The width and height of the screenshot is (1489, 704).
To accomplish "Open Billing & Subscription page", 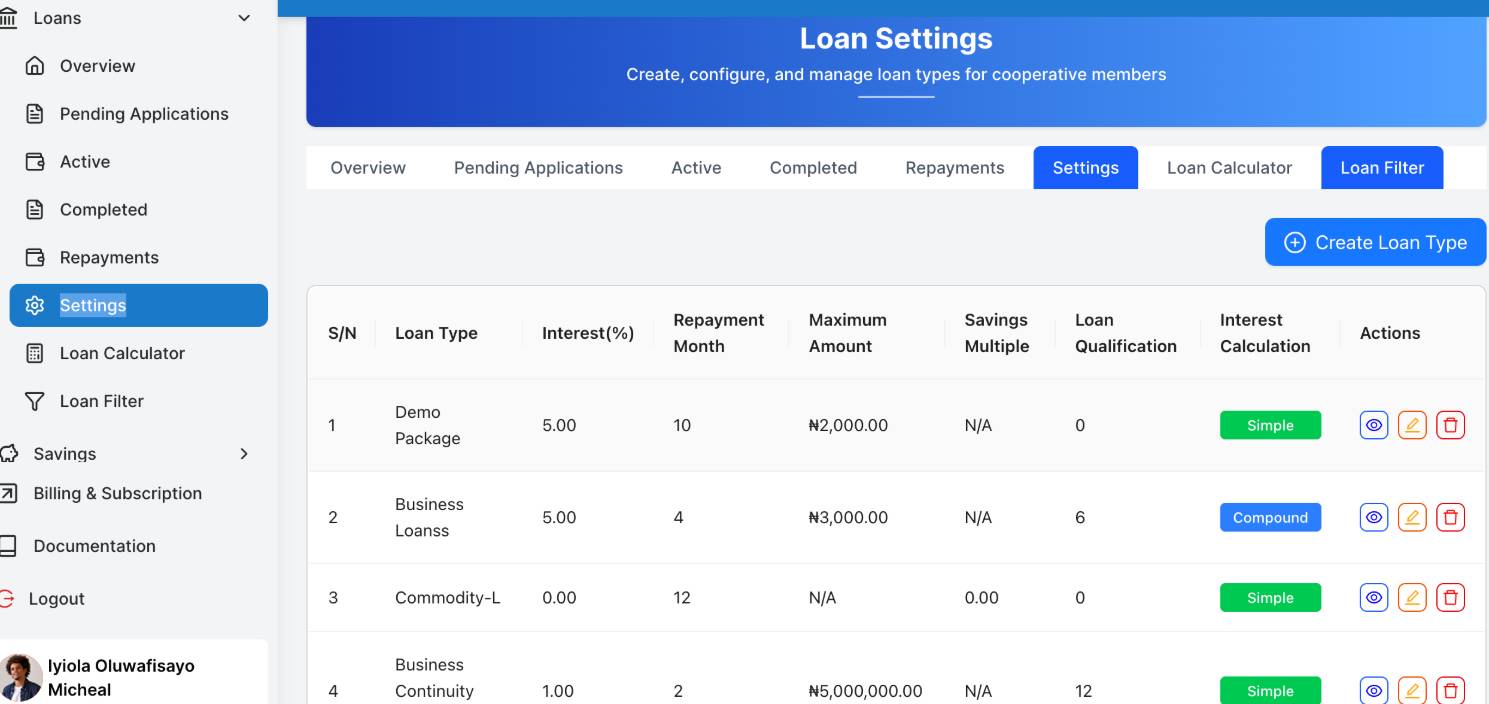I will click(x=117, y=493).
